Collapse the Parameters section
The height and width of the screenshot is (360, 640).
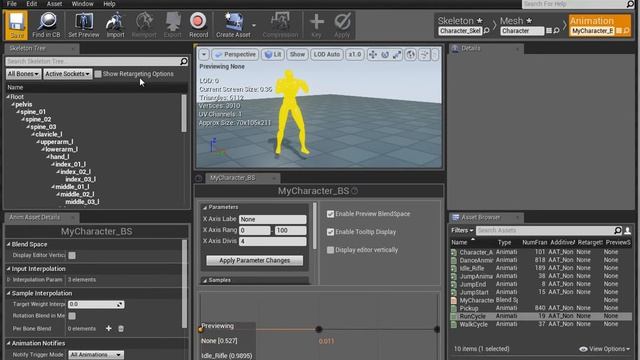(205, 208)
